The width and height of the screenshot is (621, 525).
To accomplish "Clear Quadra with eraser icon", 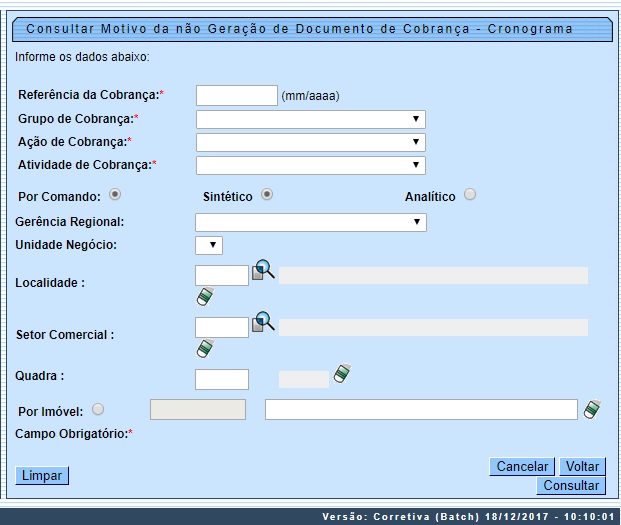I will coord(342,373).
